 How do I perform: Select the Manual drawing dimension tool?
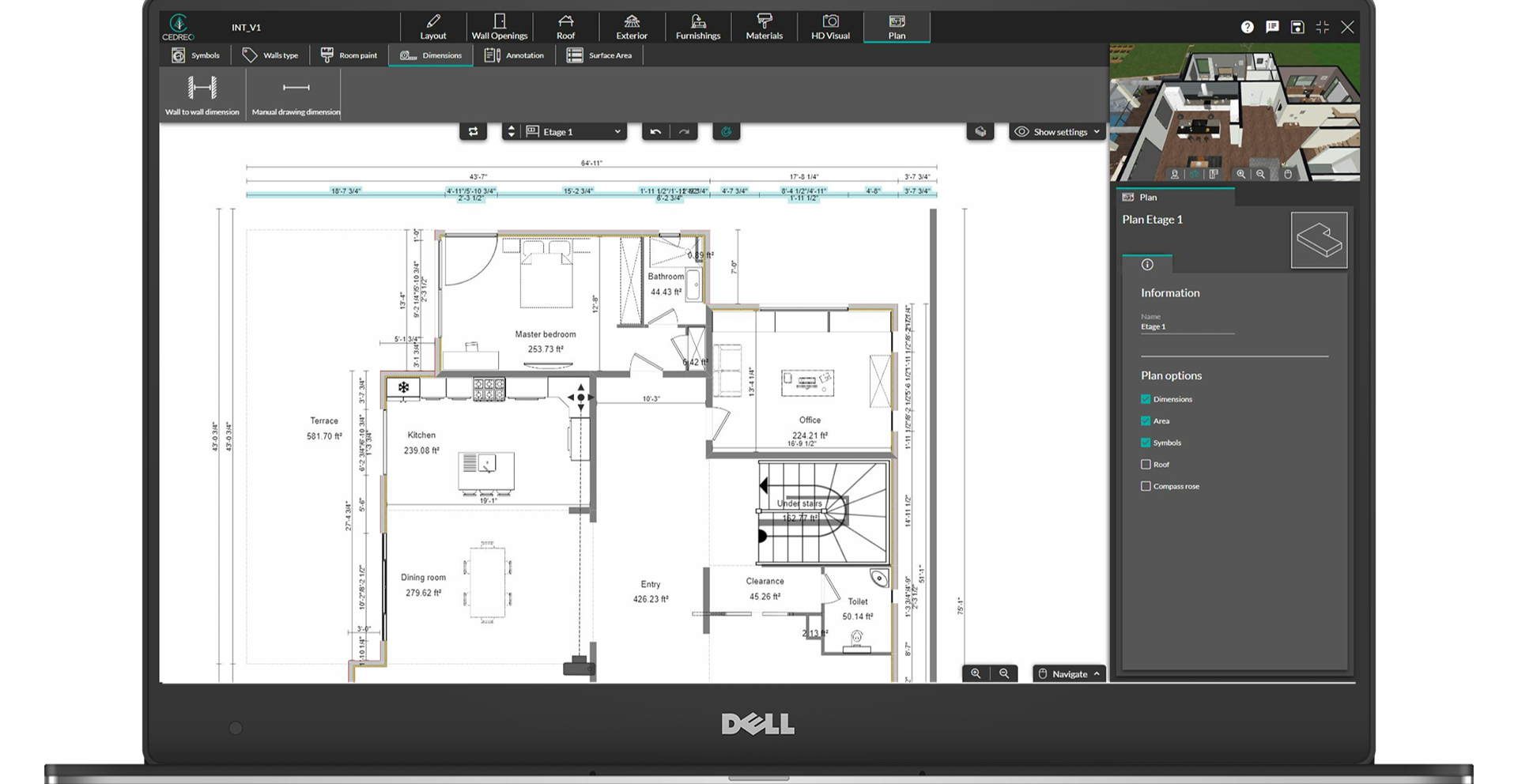pos(296,94)
